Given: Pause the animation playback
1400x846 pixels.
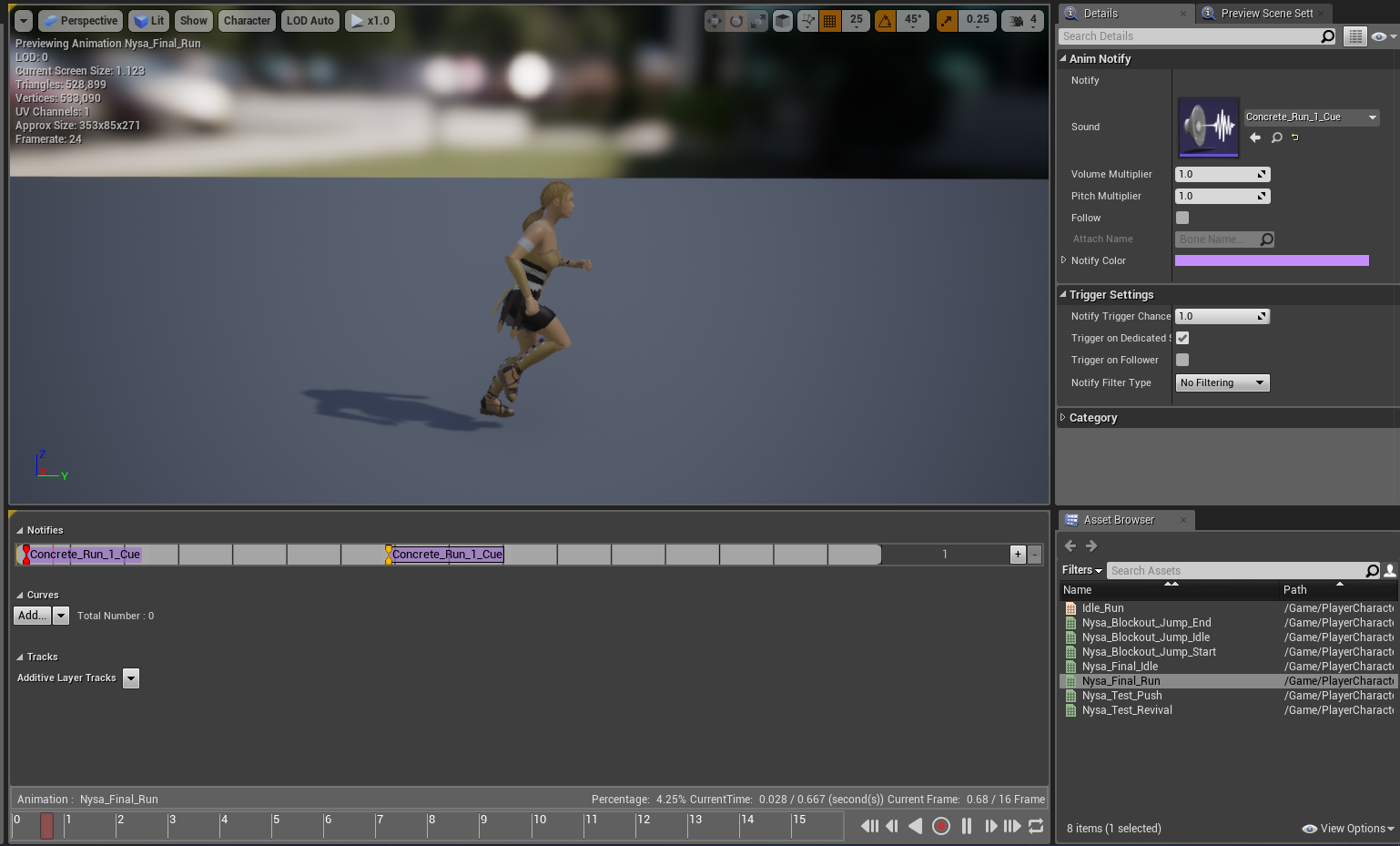Looking at the screenshot, I should click(x=966, y=826).
